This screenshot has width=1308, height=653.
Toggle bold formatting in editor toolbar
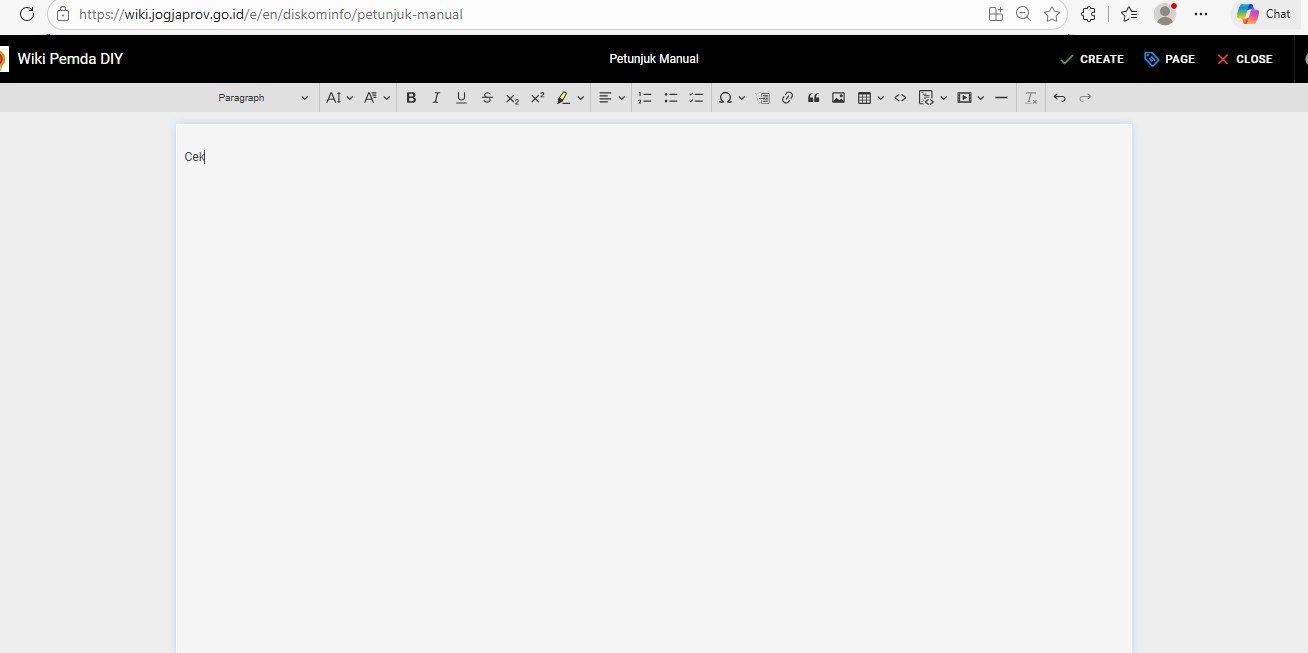tap(411, 98)
